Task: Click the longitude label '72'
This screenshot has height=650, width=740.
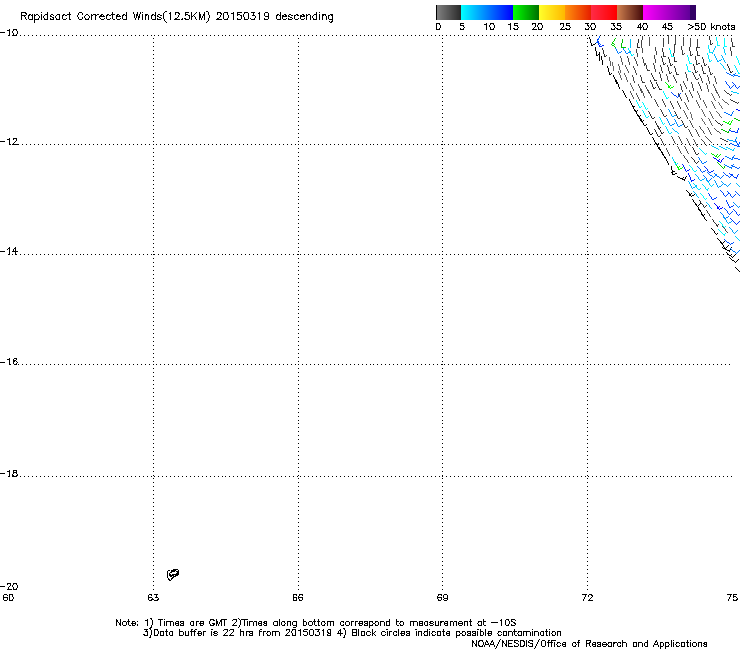Action: [587, 598]
